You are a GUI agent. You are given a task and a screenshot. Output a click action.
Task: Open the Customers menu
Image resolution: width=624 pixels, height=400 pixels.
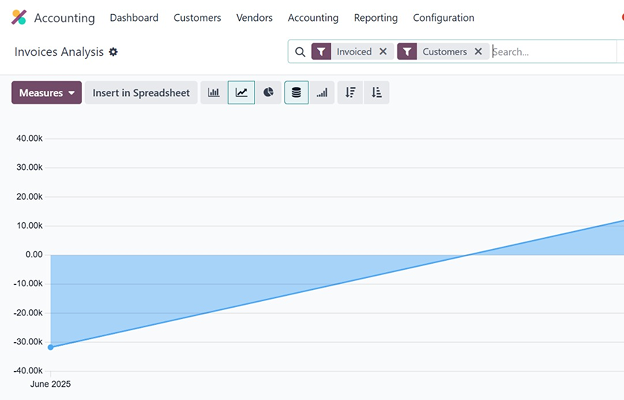click(x=197, y=18)
